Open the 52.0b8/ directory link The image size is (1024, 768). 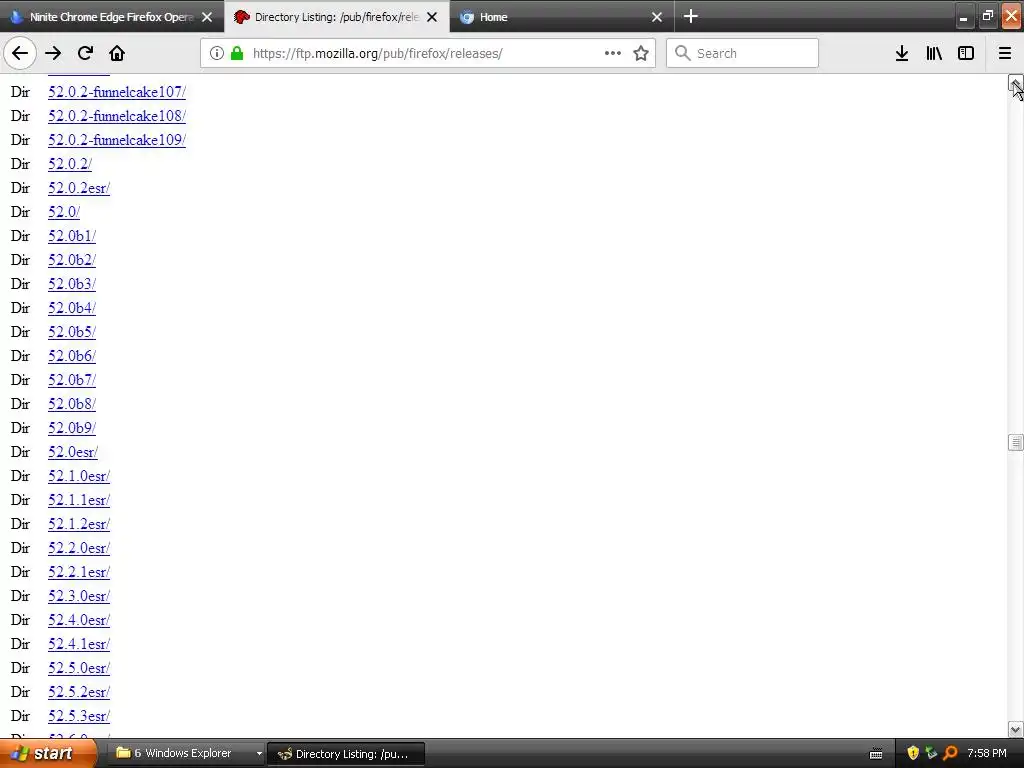(x=72, y=404)
